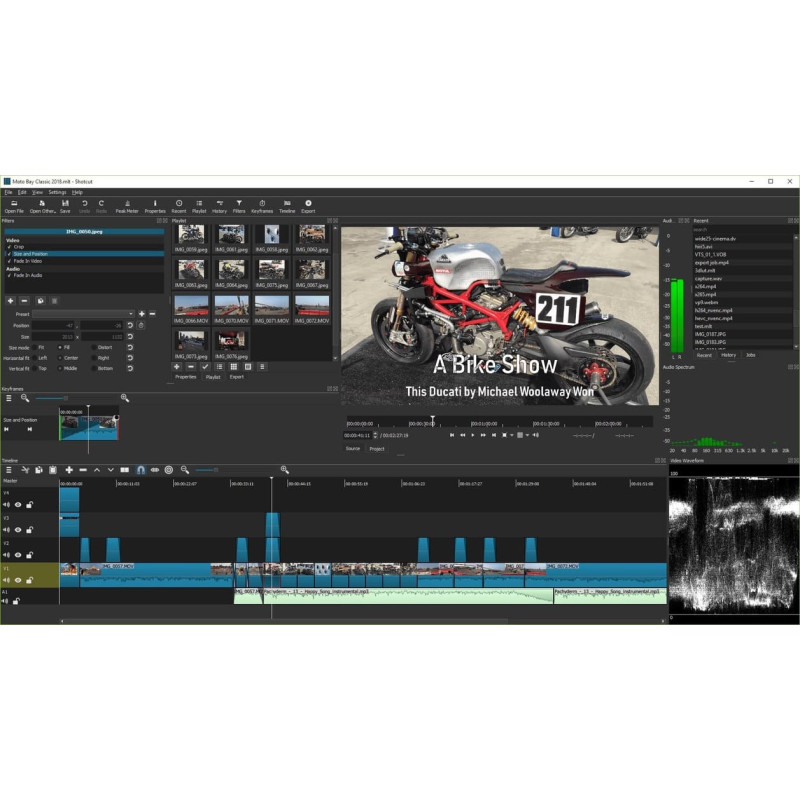800x800 pixels.
Task: Open the Preset dropdown in Filters
Action: (x=83, y=314)
